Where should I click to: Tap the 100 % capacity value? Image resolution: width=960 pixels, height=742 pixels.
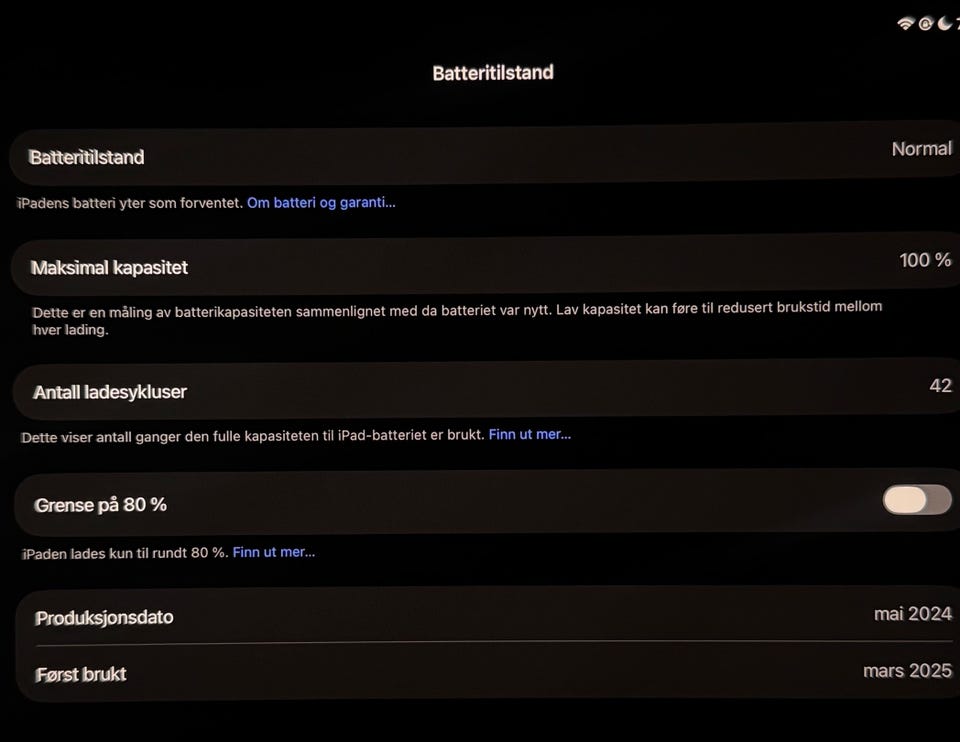(925, 260)
